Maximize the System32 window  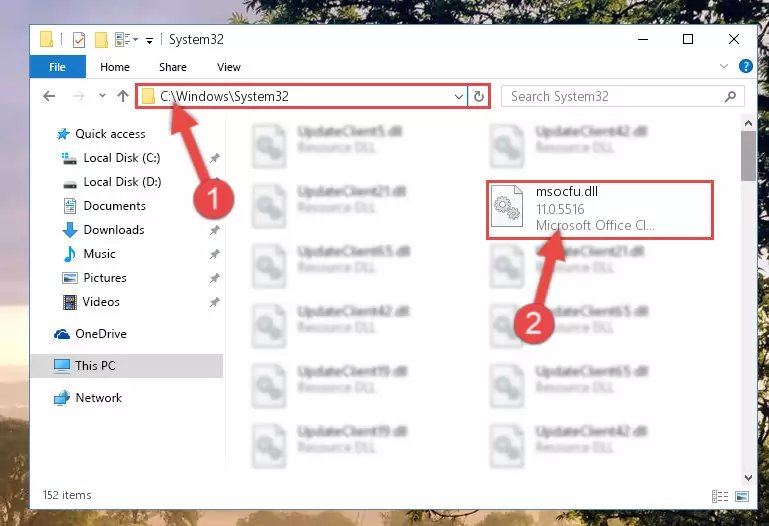(x=688, y=39)
